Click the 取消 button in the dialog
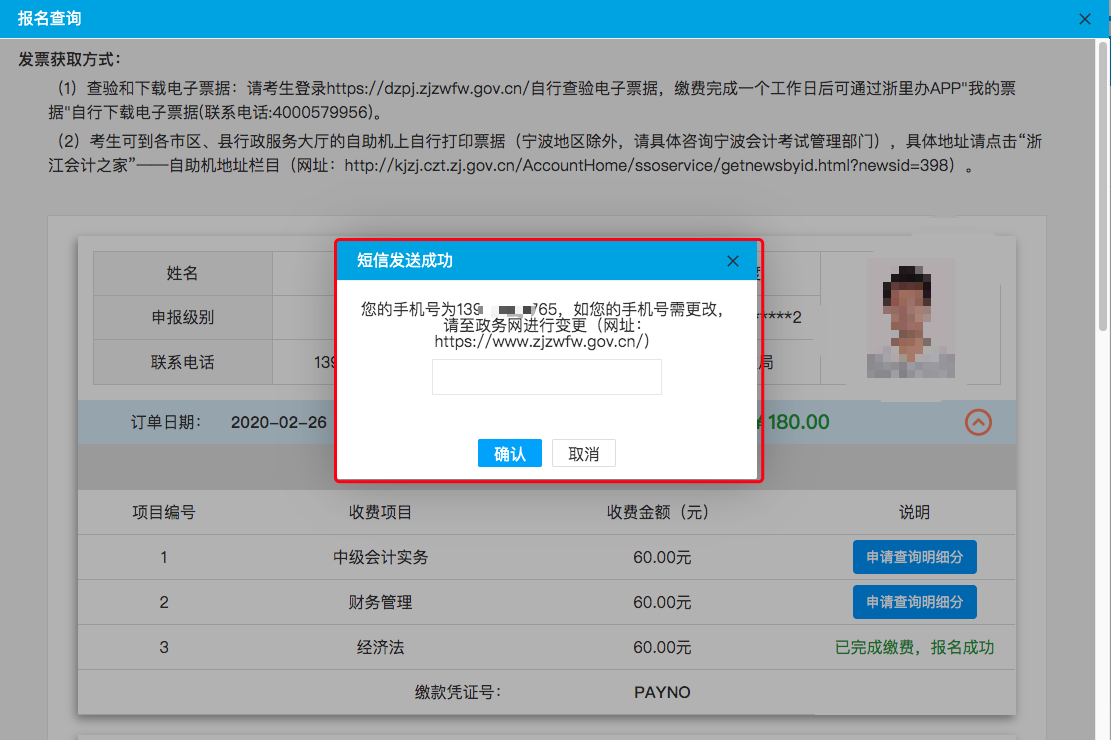Screen dimensions: 1111x740 pos(584,453)
